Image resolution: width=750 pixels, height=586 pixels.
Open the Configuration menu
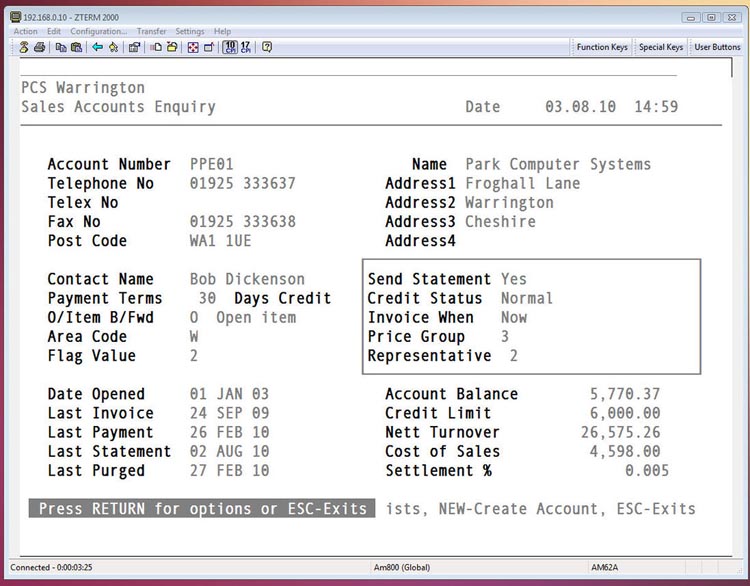pyautogui.click(x=99, y=32)
